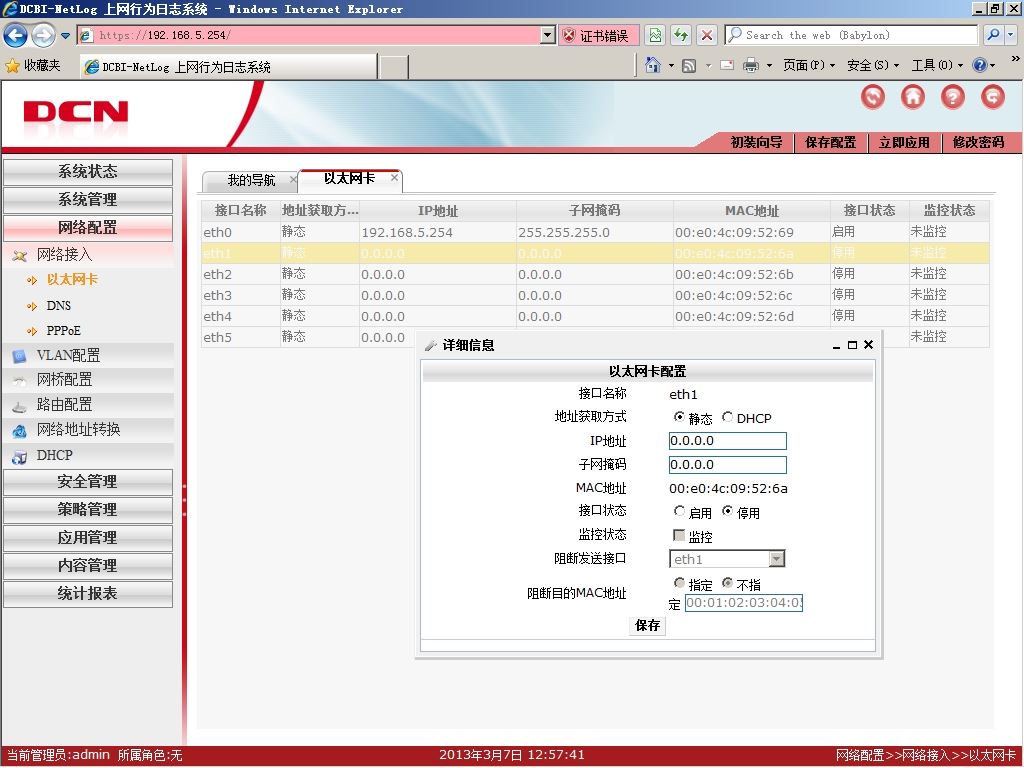Viewport: 1024px width, 768px height.
Task: Click the 立即应用 button
Action: pyautogui.click(x=904, y=142)
